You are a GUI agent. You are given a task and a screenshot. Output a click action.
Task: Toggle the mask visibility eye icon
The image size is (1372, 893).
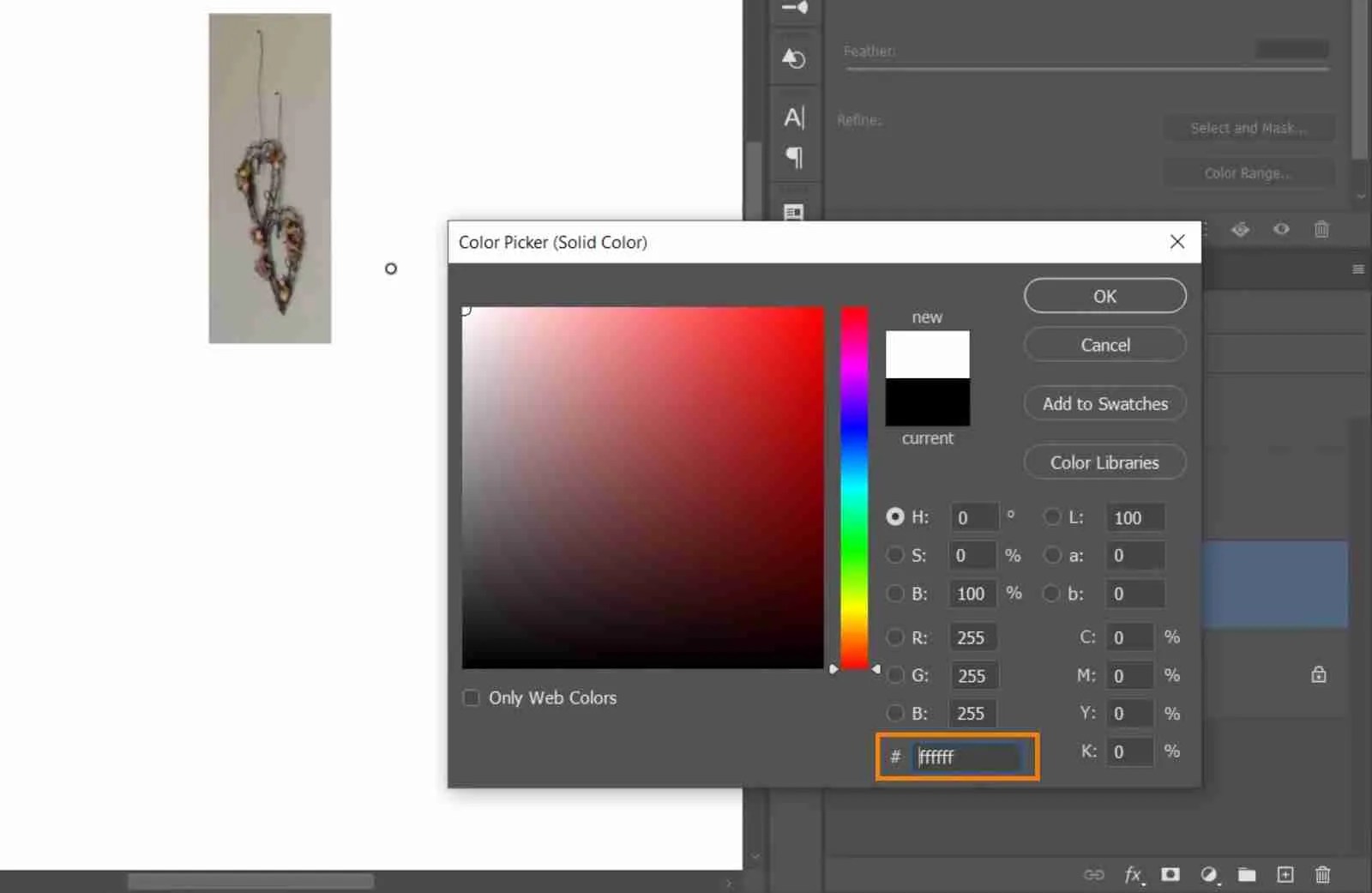point(1281,229)
